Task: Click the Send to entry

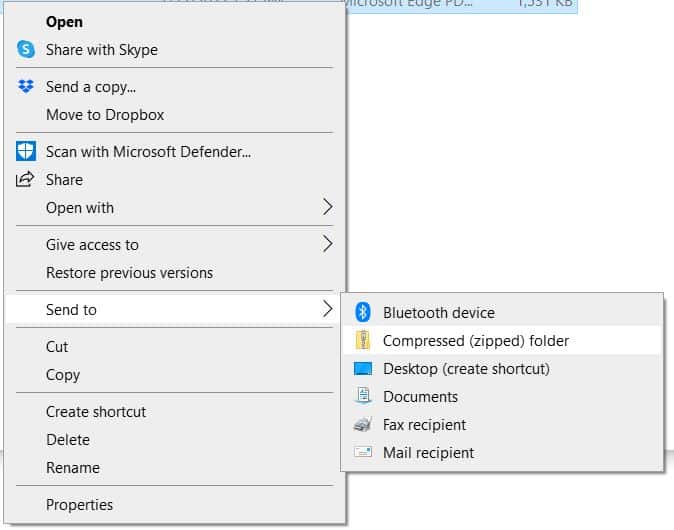Action: coord(175,309)
